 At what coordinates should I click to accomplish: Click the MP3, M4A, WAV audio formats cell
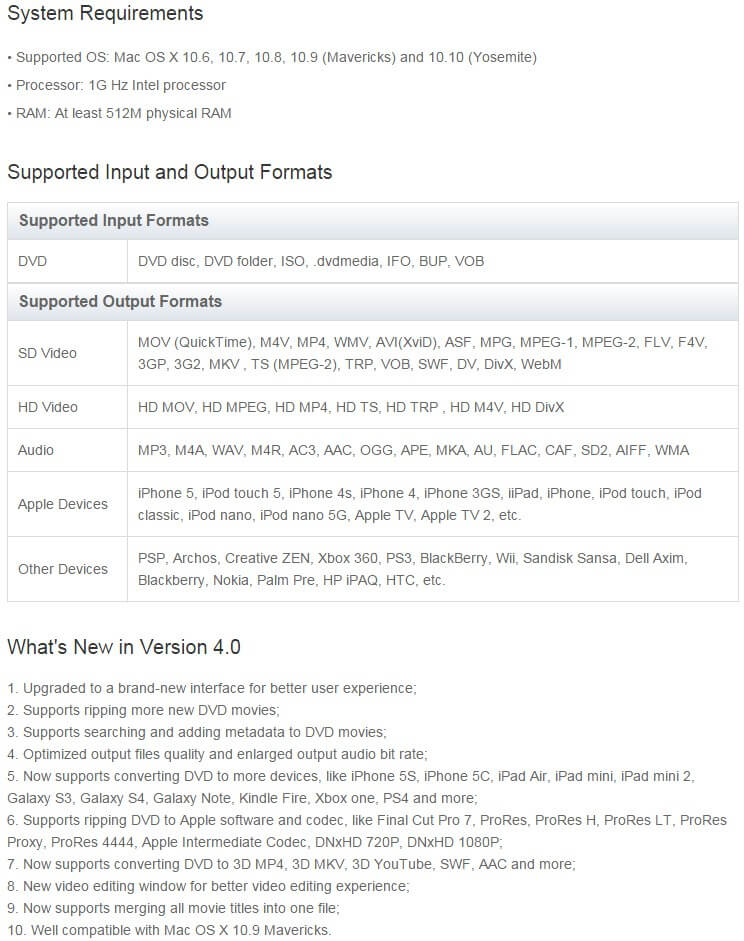coord(433,450)
